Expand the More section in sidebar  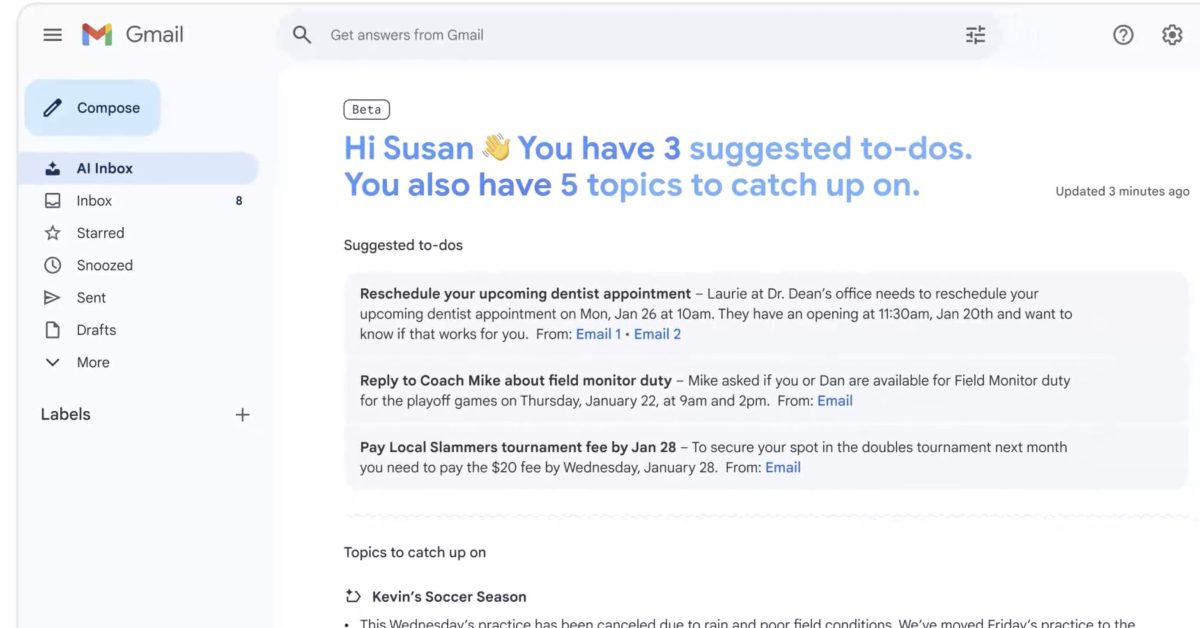coord(92,363)
